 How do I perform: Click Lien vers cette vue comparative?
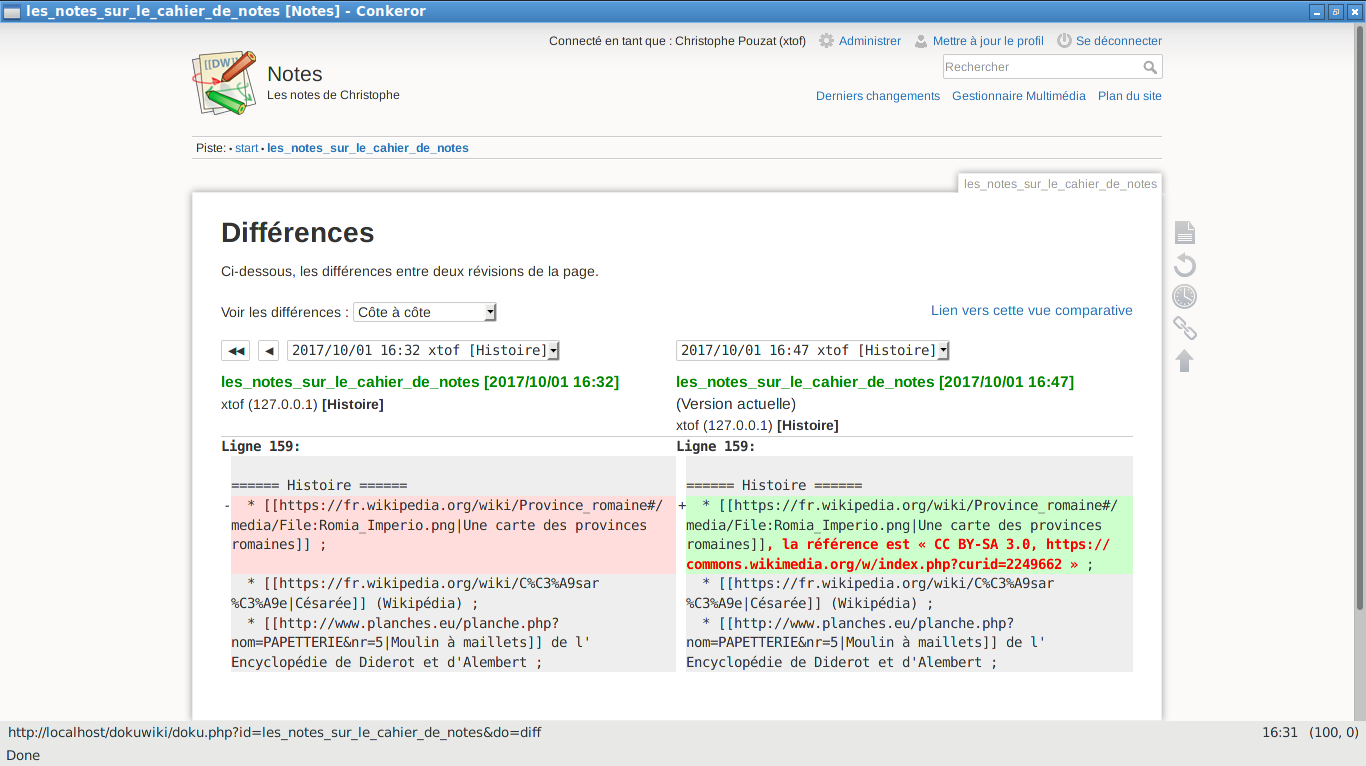tap(1031, 311)
